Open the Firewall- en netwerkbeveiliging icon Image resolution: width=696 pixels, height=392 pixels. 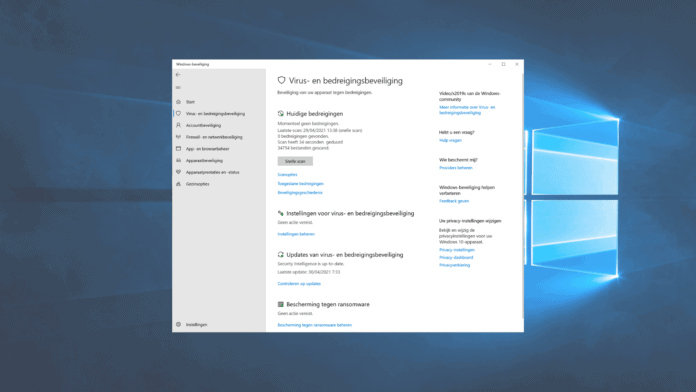[178, 137]
